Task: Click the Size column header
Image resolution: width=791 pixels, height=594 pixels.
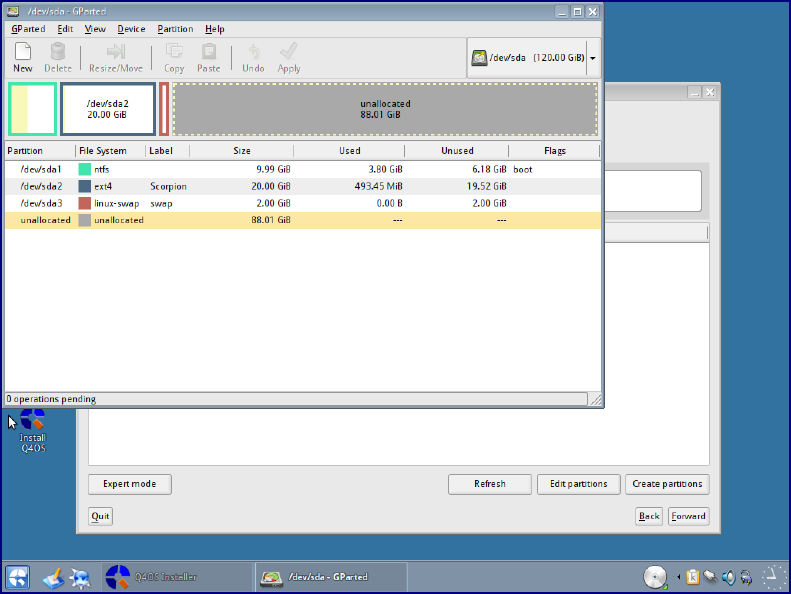Action: click(242, 151)
